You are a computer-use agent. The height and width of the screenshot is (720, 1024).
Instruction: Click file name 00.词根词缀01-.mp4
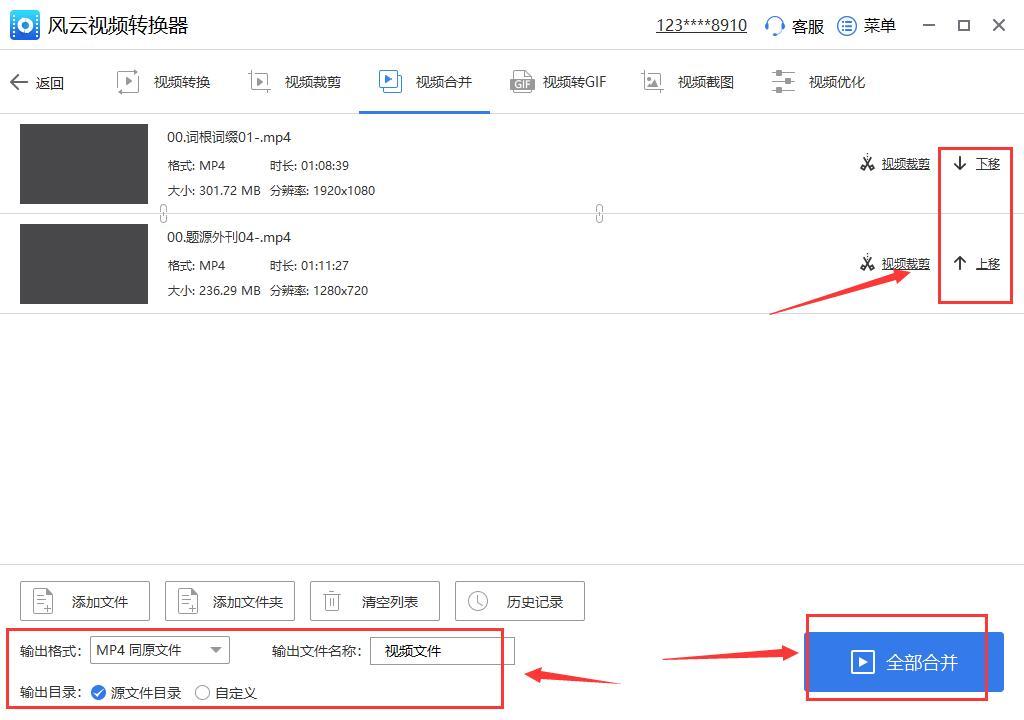pyautogui.click(x=229, y=137)
